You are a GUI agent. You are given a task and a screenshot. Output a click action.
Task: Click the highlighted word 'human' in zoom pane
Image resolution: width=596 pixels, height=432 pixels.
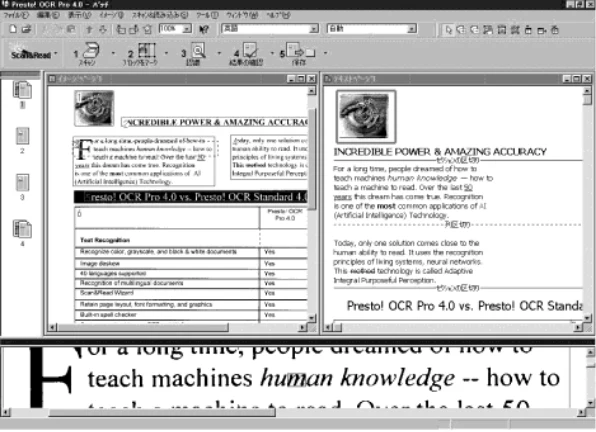296,379
